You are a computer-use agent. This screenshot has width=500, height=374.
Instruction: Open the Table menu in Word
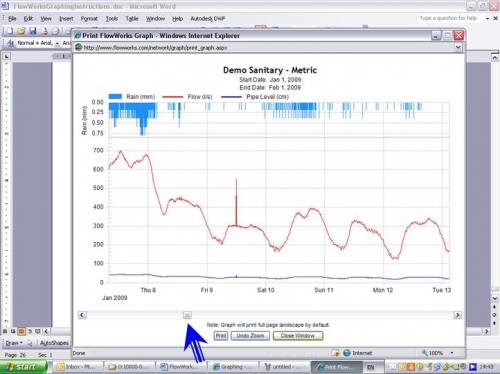[132, 19]
